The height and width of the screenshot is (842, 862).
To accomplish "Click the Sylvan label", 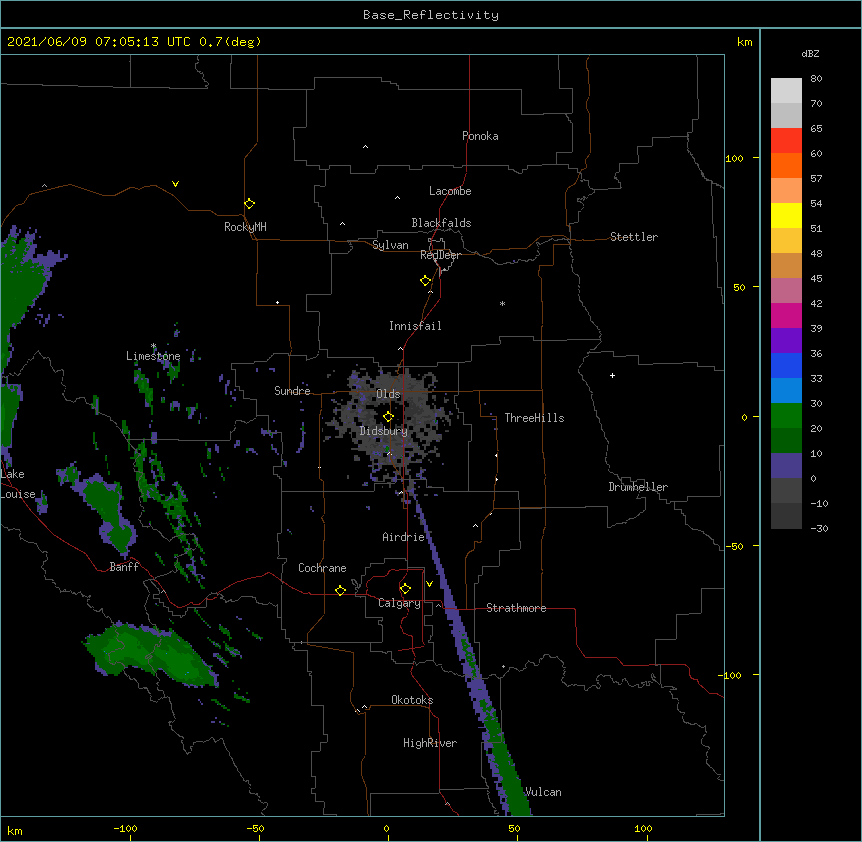I will click(390, 245).
